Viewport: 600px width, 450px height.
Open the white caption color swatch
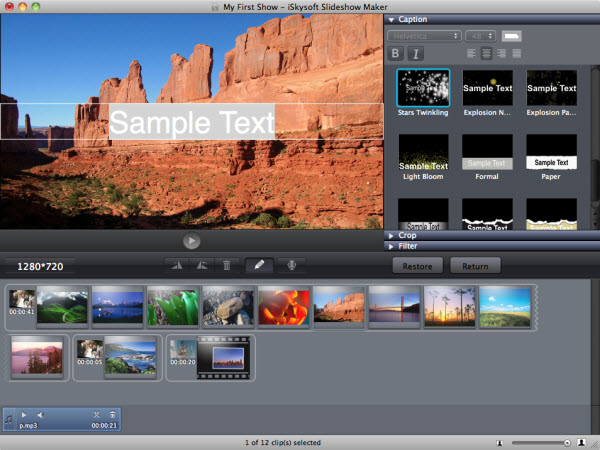(x=511, y=36)
